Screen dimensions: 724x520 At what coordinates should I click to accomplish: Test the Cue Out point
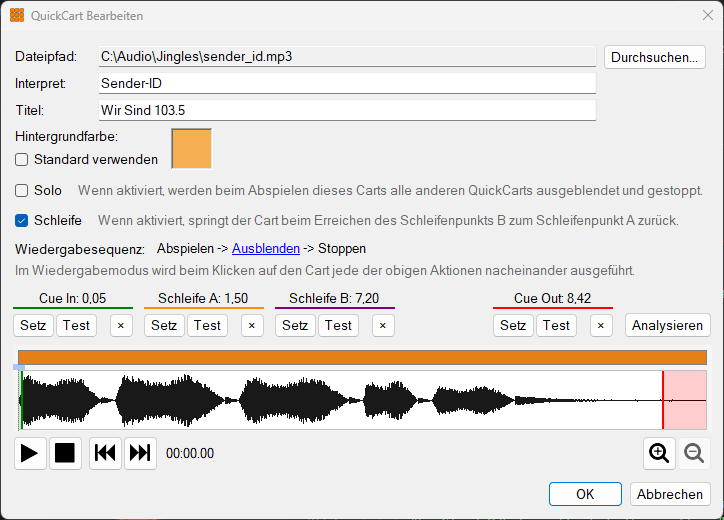(x=556, y=326)
